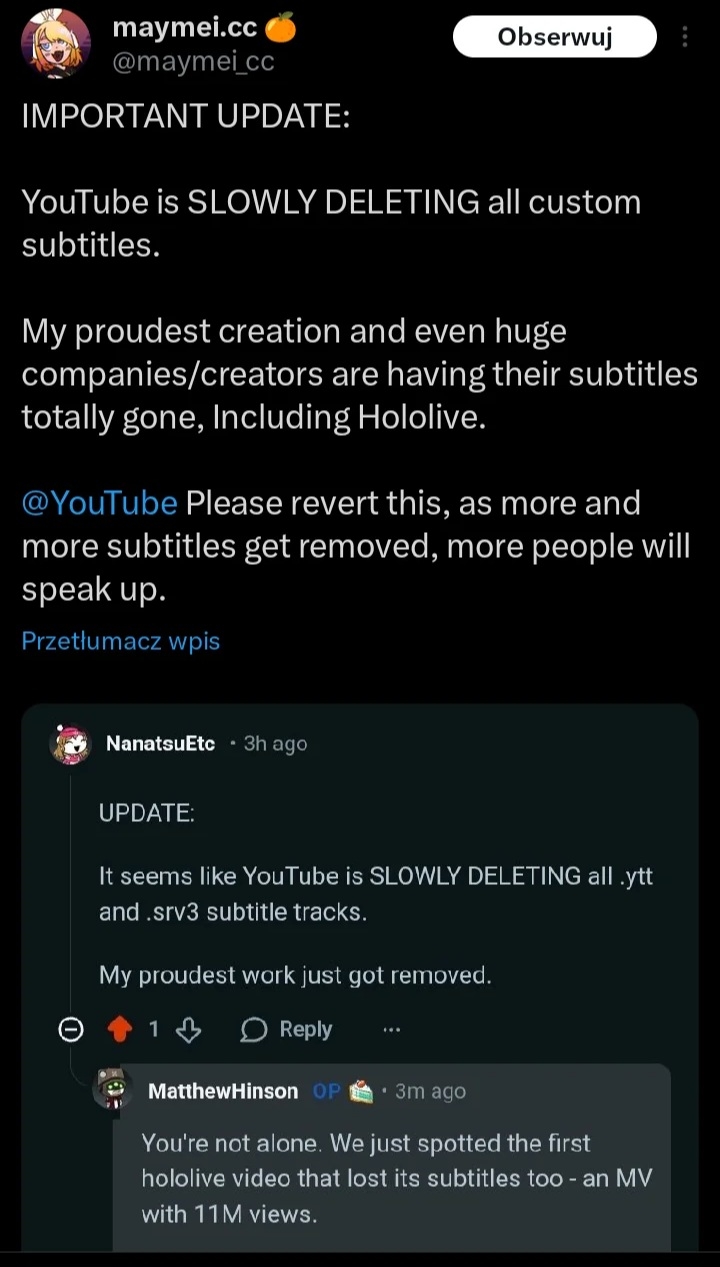720x1267 pixels.
Task: Click Przetłumacz wpis translate link
Action: [120, 641]
